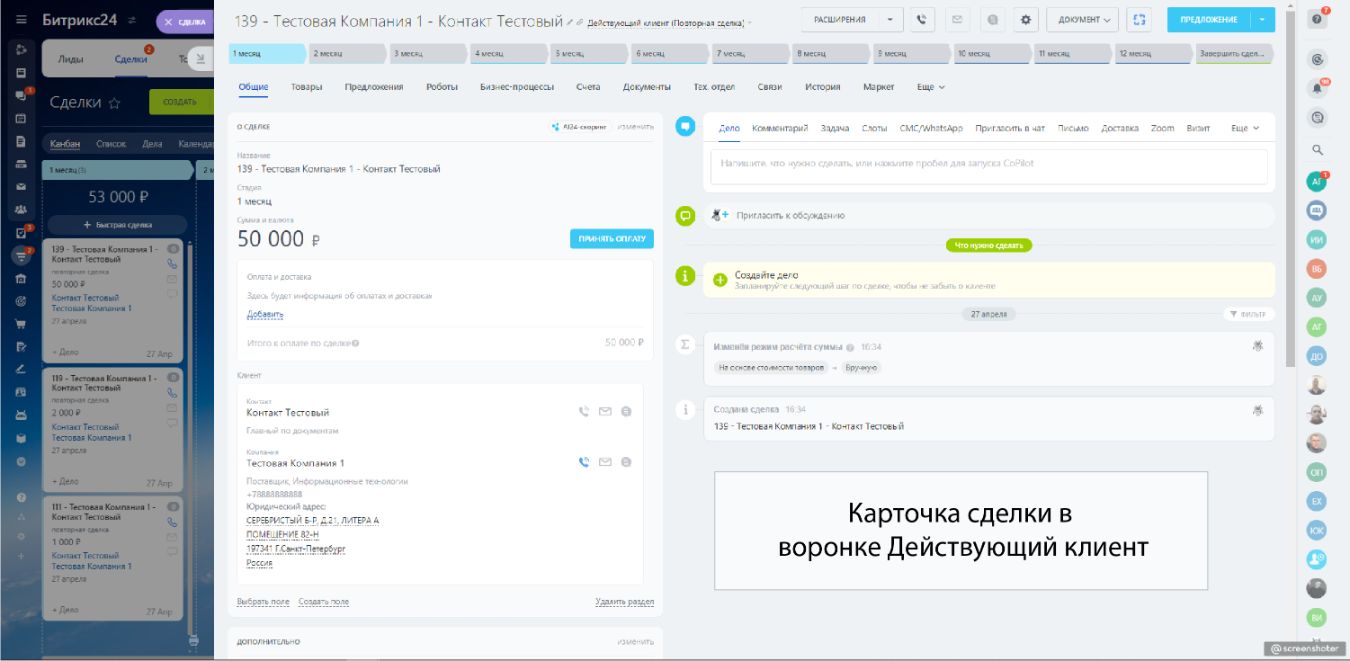
Task: Open hamburger menu beside Битрикс24 logo
Action: tap(21, 20)
